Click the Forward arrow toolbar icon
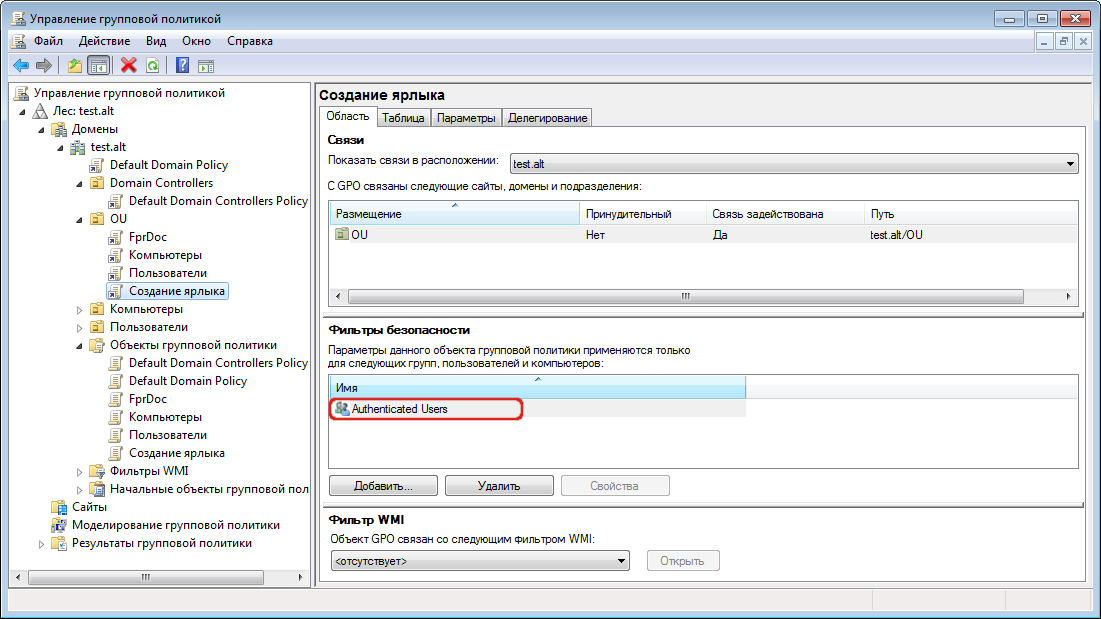The height and width of the screenshot is (619, 1101). [x=44, y=65]
